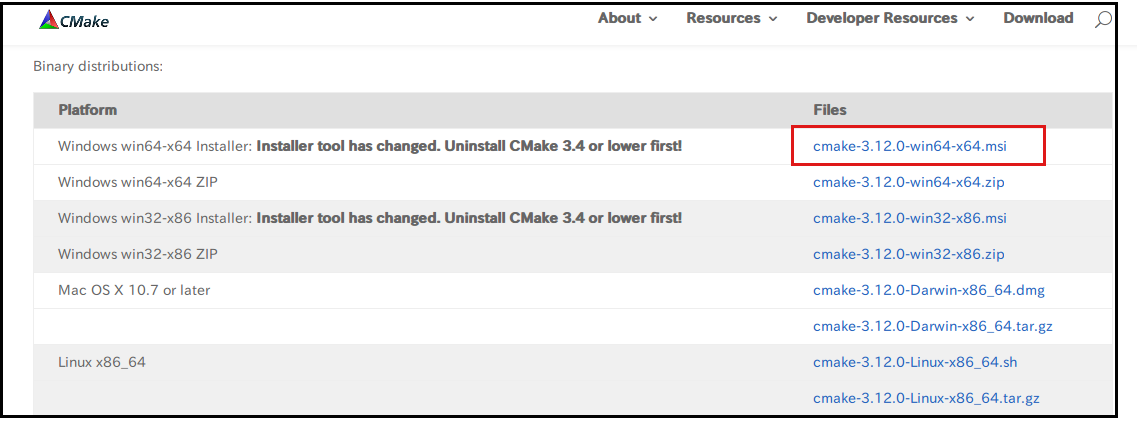Download cmake-3.12.0-win64-x64.zip archive
The width and height of the screenshot is (1137, 426).
[908, 182]
